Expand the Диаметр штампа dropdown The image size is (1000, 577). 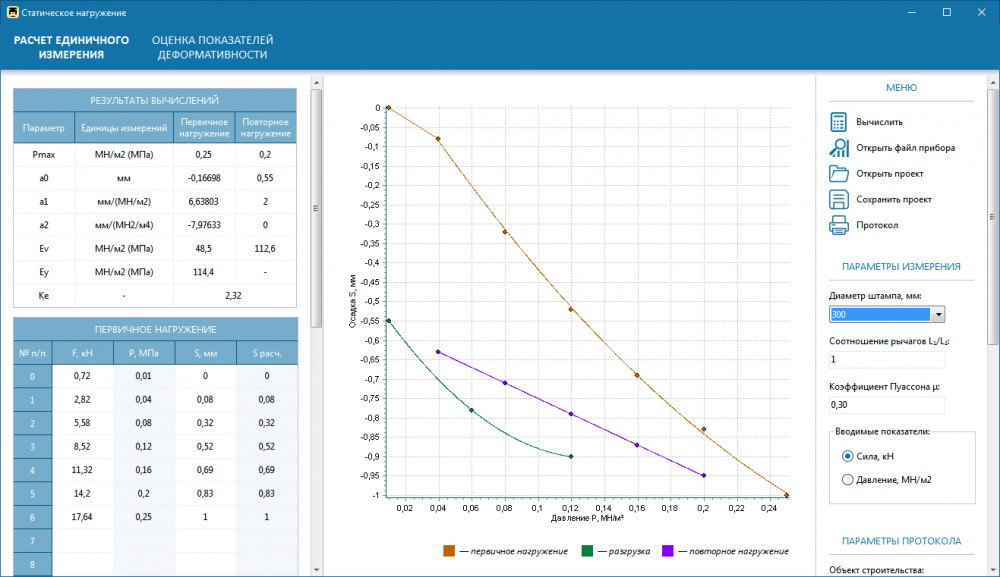[938, 315]
